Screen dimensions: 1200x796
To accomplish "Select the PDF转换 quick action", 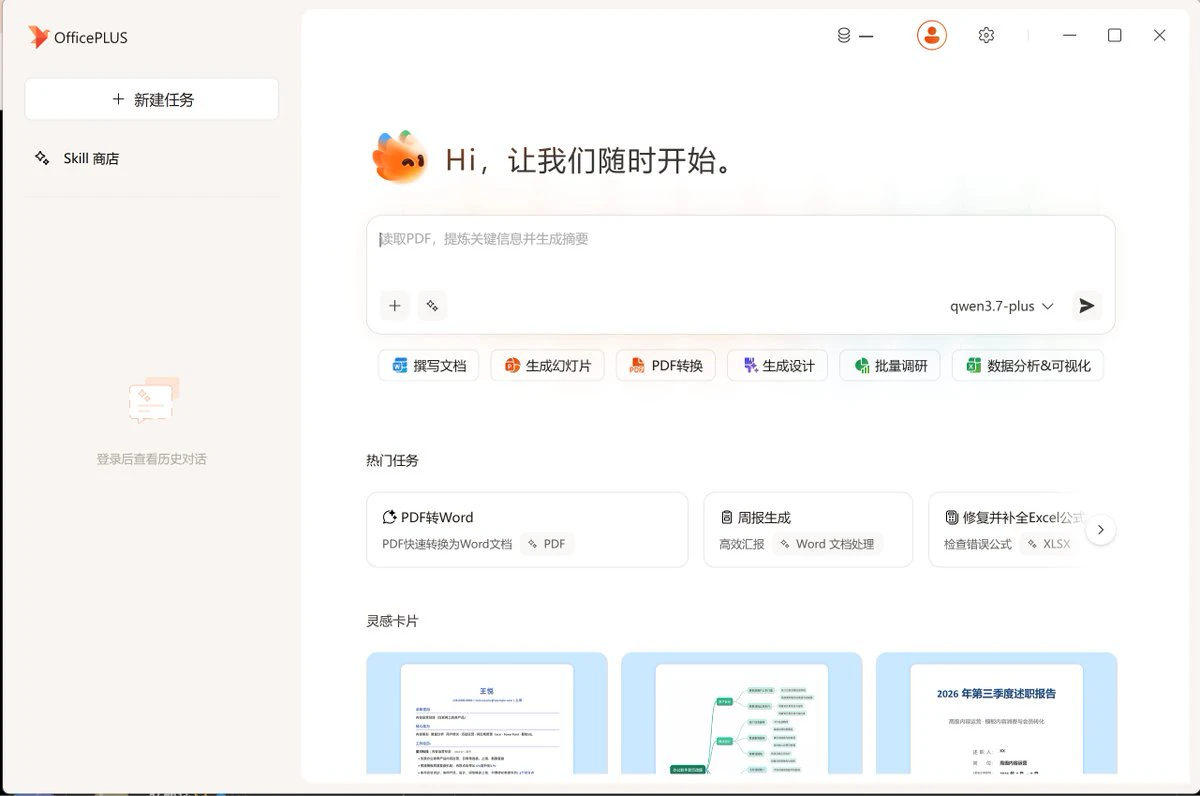I will coord(666,366).
